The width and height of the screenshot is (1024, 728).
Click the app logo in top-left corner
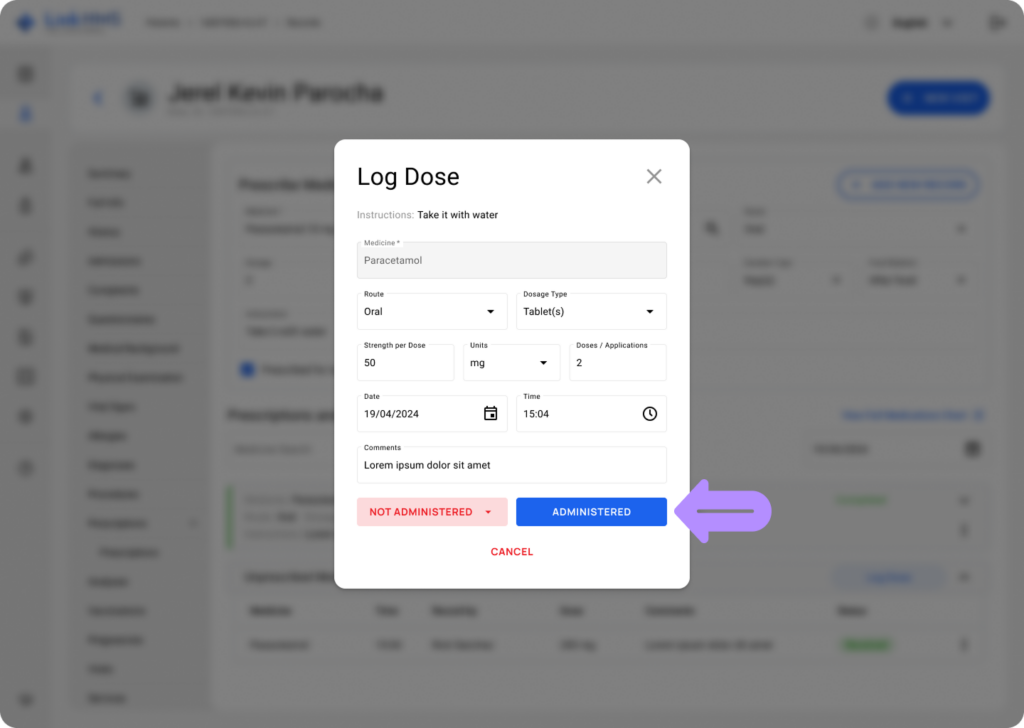point(26,22)
